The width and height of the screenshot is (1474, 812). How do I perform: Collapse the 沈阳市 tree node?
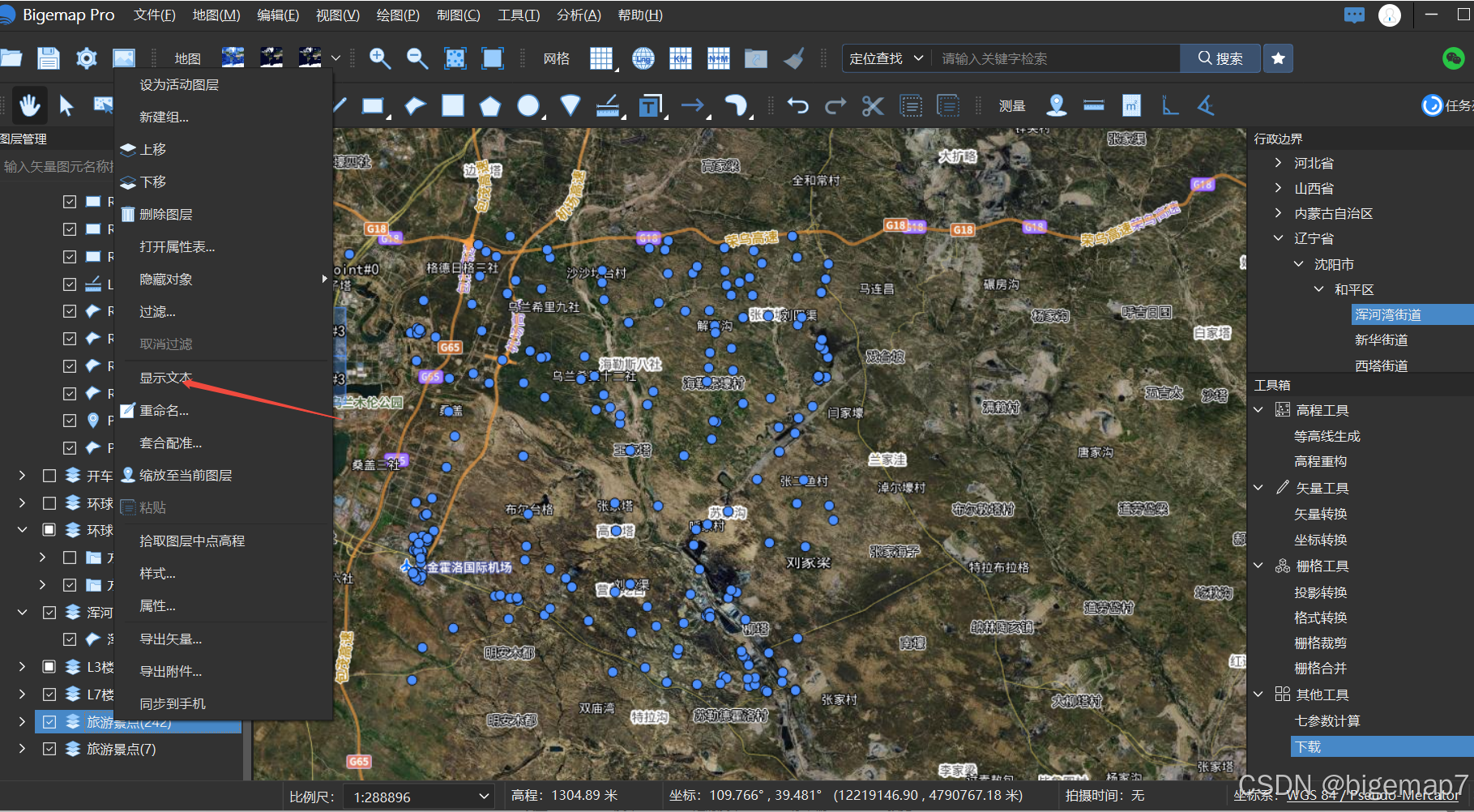click(1298, 264)
